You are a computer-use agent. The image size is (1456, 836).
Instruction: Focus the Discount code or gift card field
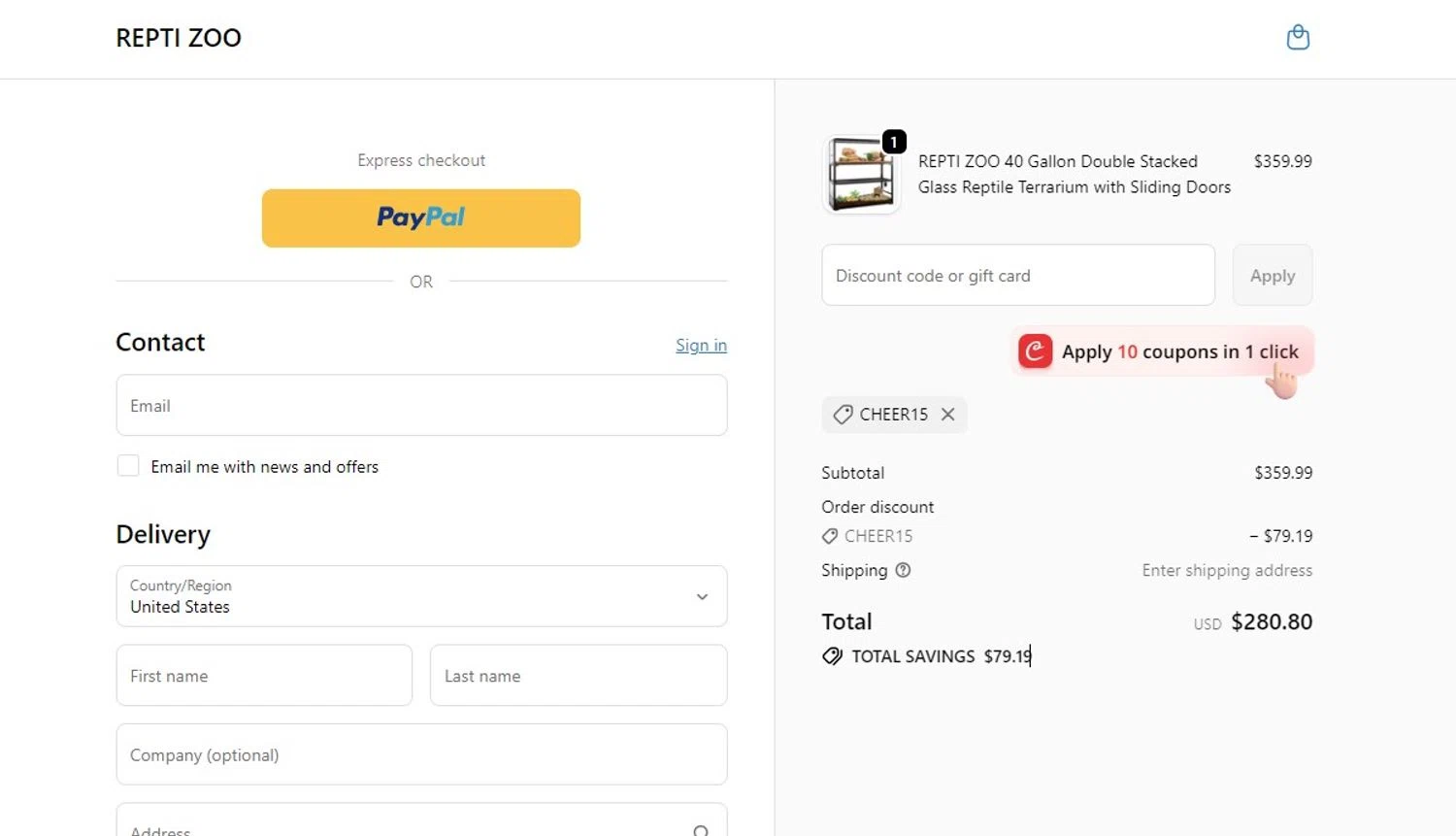pos(1018,276)
